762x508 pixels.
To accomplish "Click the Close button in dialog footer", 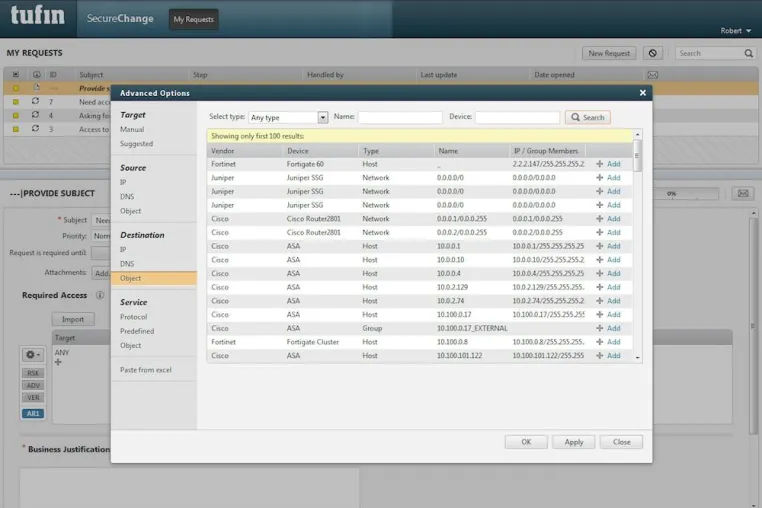I will [621, 442].
